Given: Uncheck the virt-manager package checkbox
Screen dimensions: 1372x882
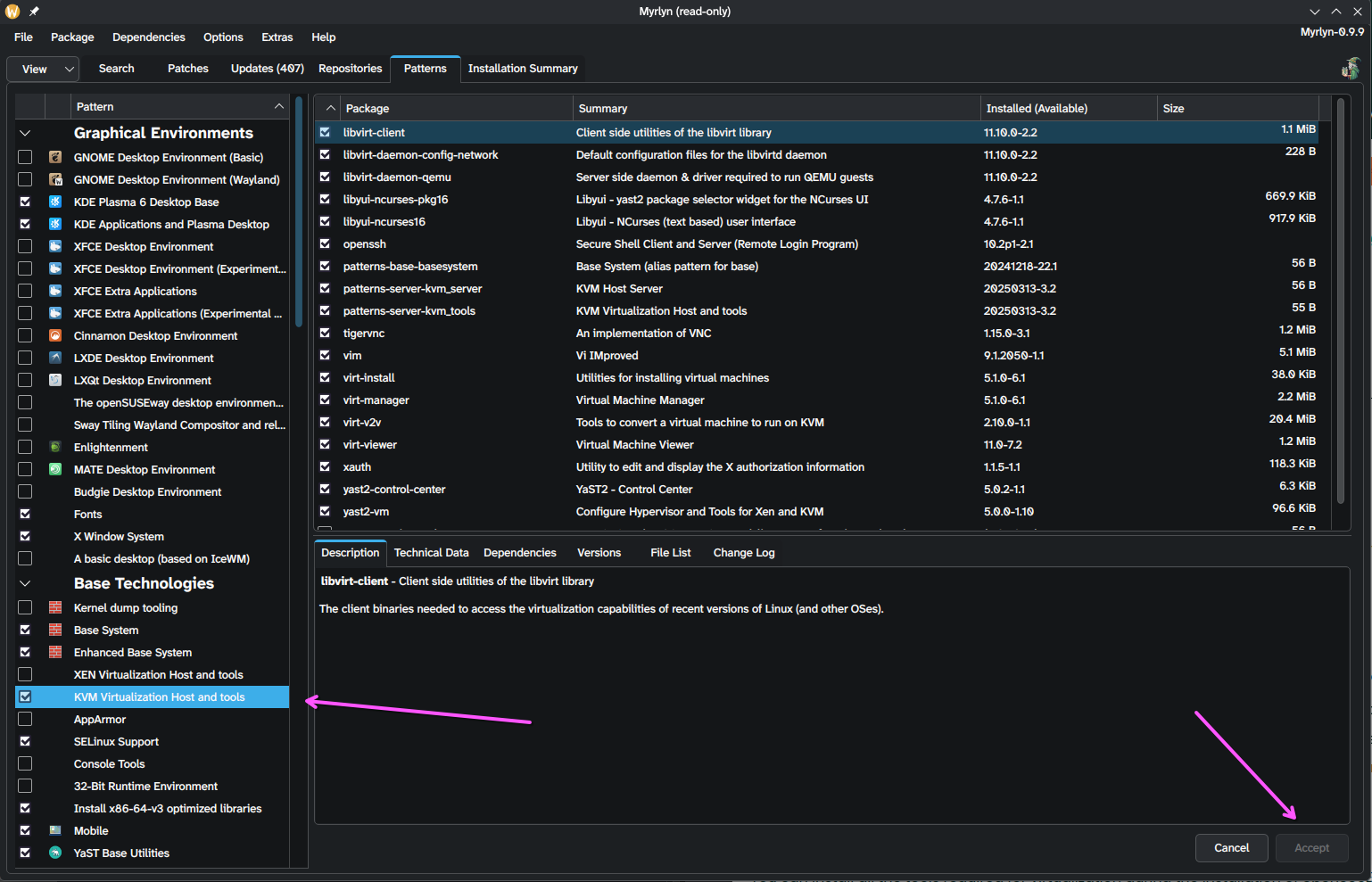Looking at the screenshot, I should 325,400.
